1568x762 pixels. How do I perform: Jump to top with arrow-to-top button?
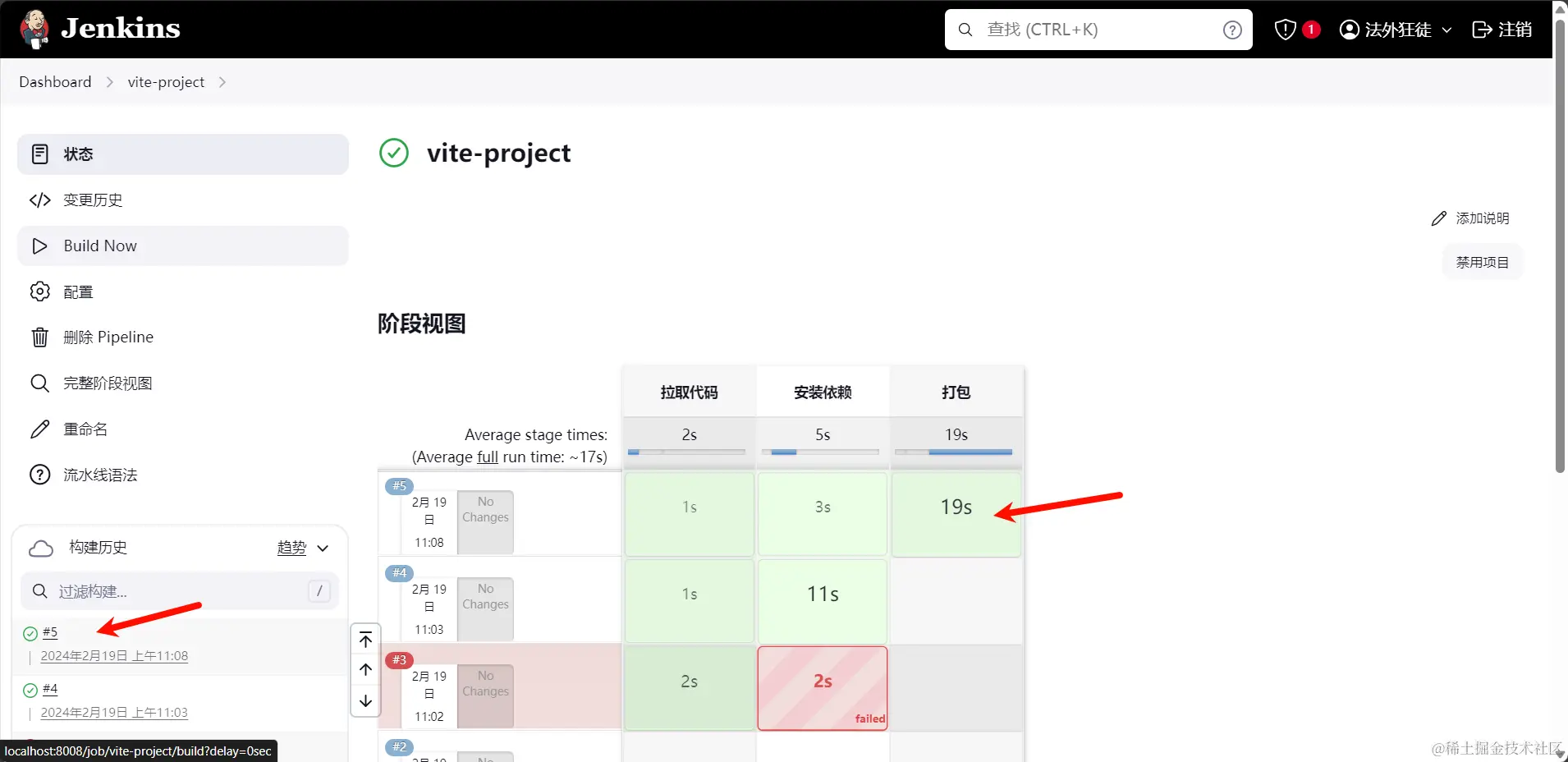[x=366, y=640]
